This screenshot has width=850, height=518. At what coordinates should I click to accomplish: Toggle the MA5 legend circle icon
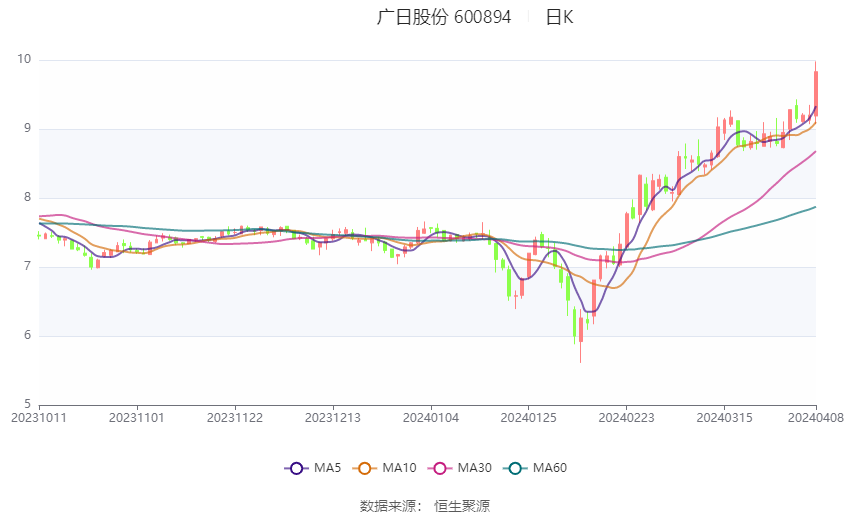point(296,468)
